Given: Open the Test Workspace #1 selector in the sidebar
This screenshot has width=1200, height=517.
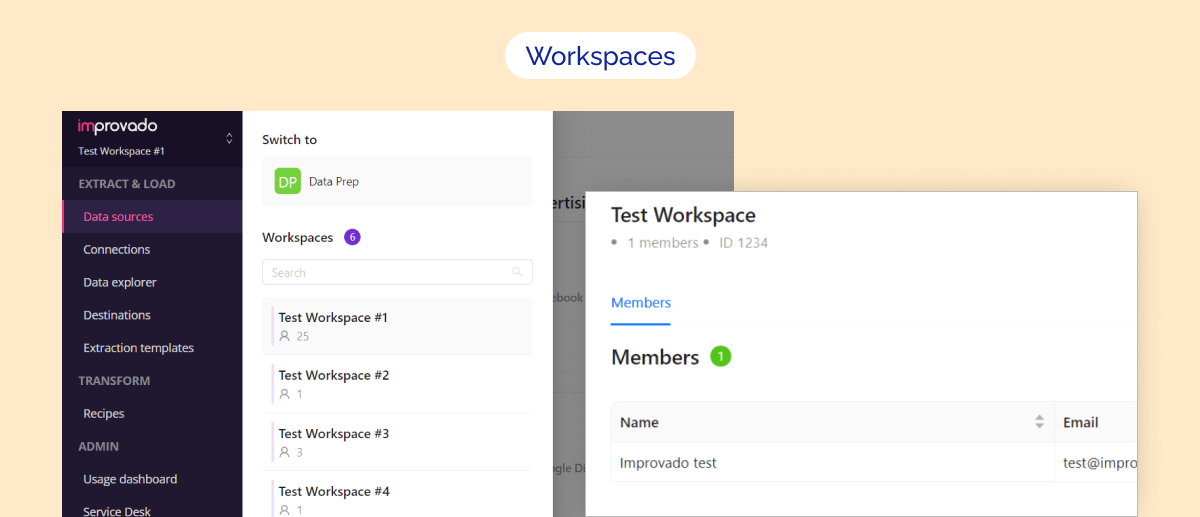Looking at the screenshot, I should [x=122, y=151].
